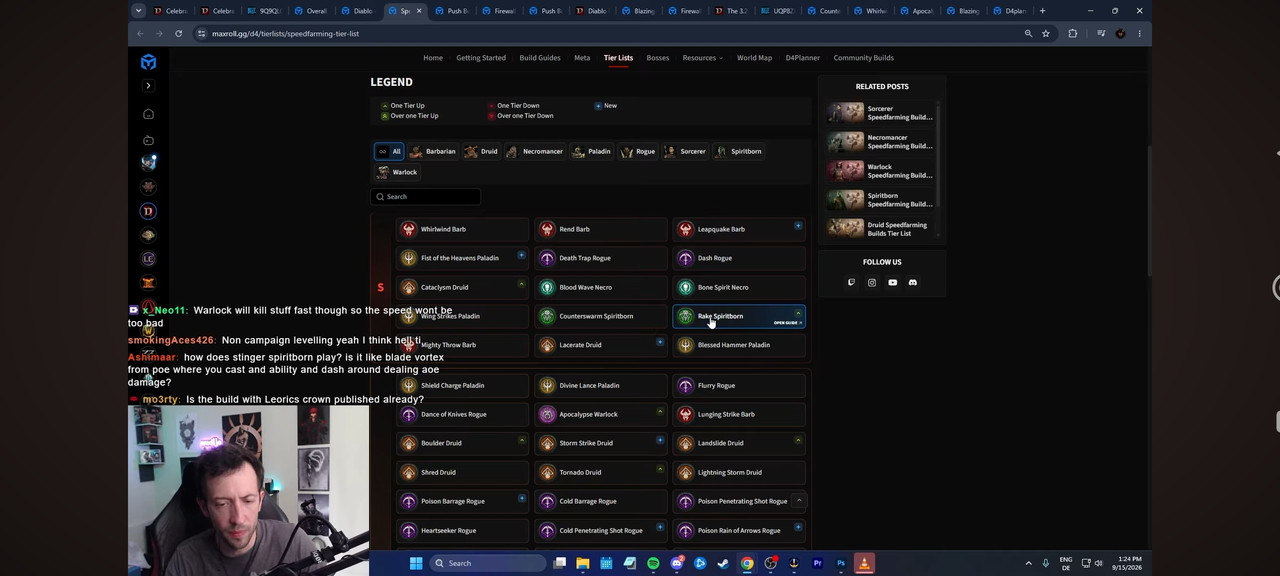Open Chrome's three-dot menu
This screenshot has width=1280, height=576.
click(x=1139, y=33)
